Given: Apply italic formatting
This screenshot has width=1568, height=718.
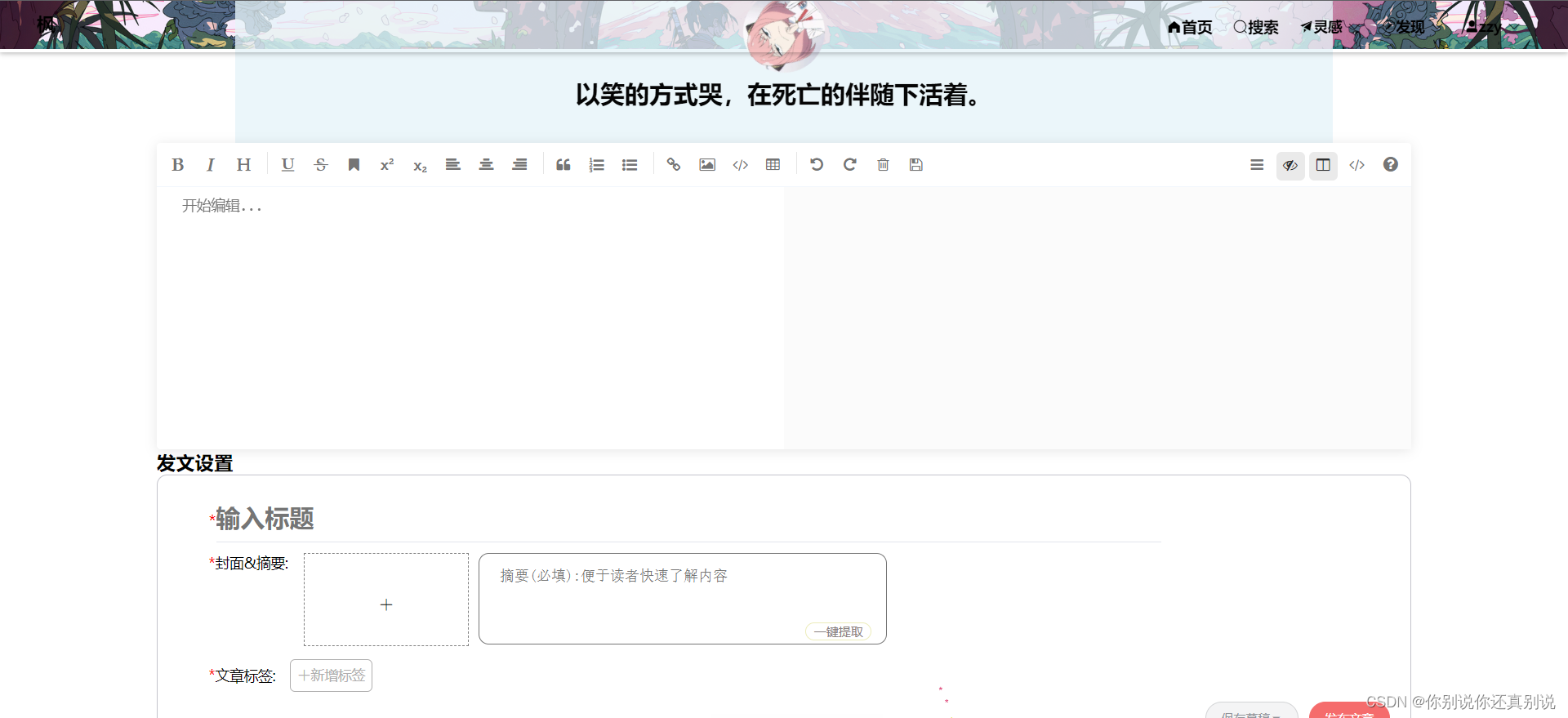Looking at the screenshot, I should point(211,165).
